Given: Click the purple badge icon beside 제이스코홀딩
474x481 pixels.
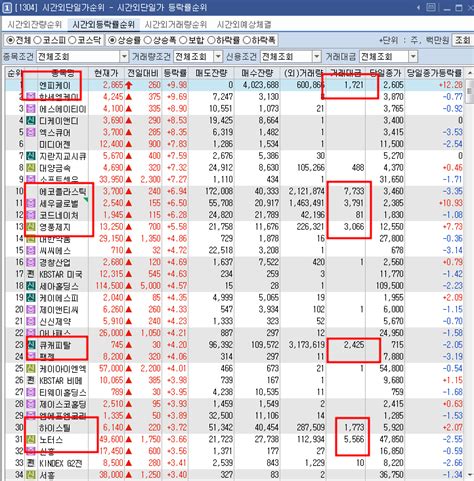Looking at the screenshot, I should (31, 404).
